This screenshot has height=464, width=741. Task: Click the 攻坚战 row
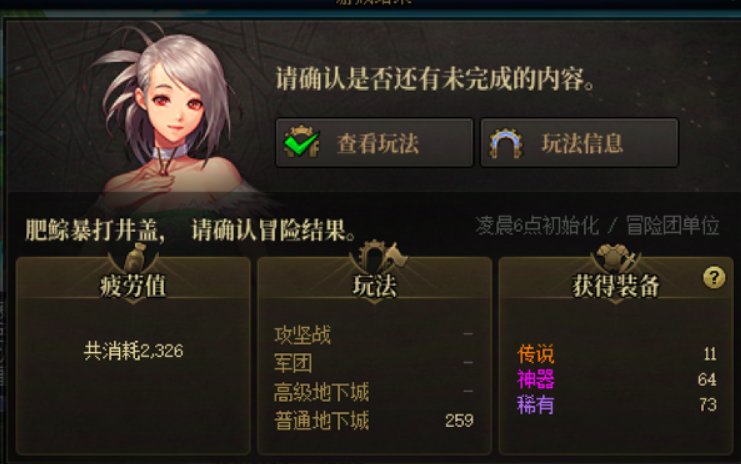click(x=373, y=335)
